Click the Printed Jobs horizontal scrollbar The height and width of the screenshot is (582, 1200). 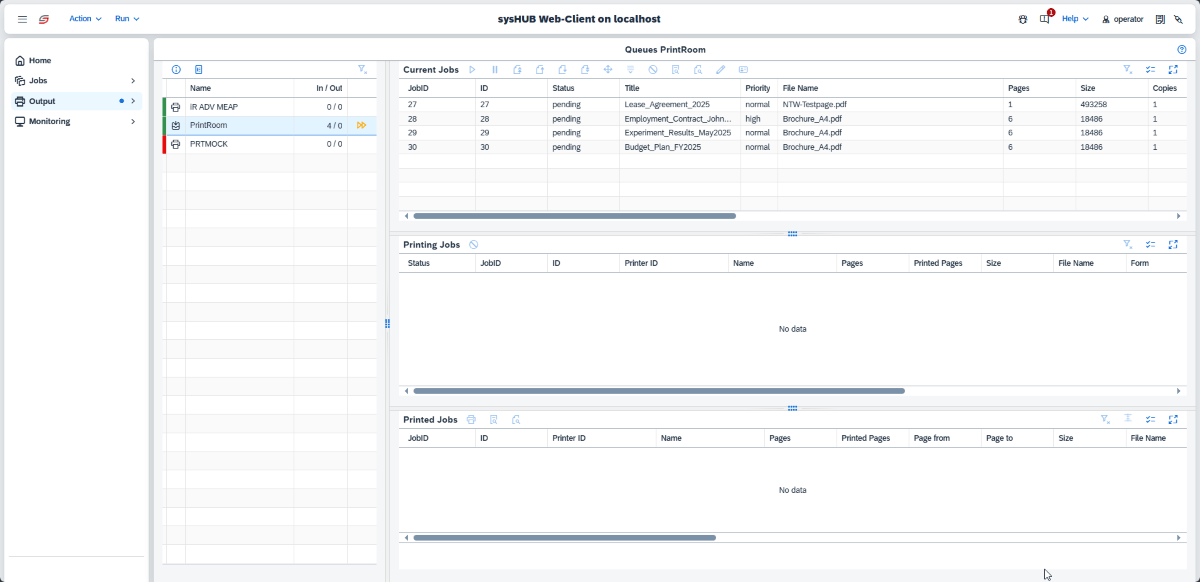[564, 538]
